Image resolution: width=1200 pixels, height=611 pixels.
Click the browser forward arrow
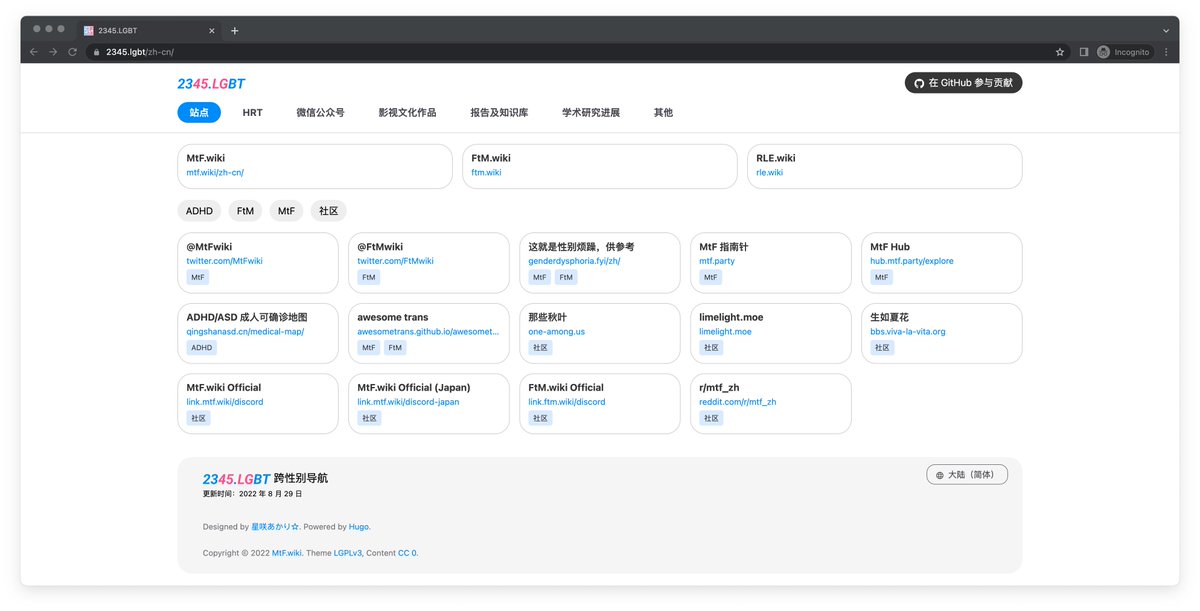[x=53, y=52]
